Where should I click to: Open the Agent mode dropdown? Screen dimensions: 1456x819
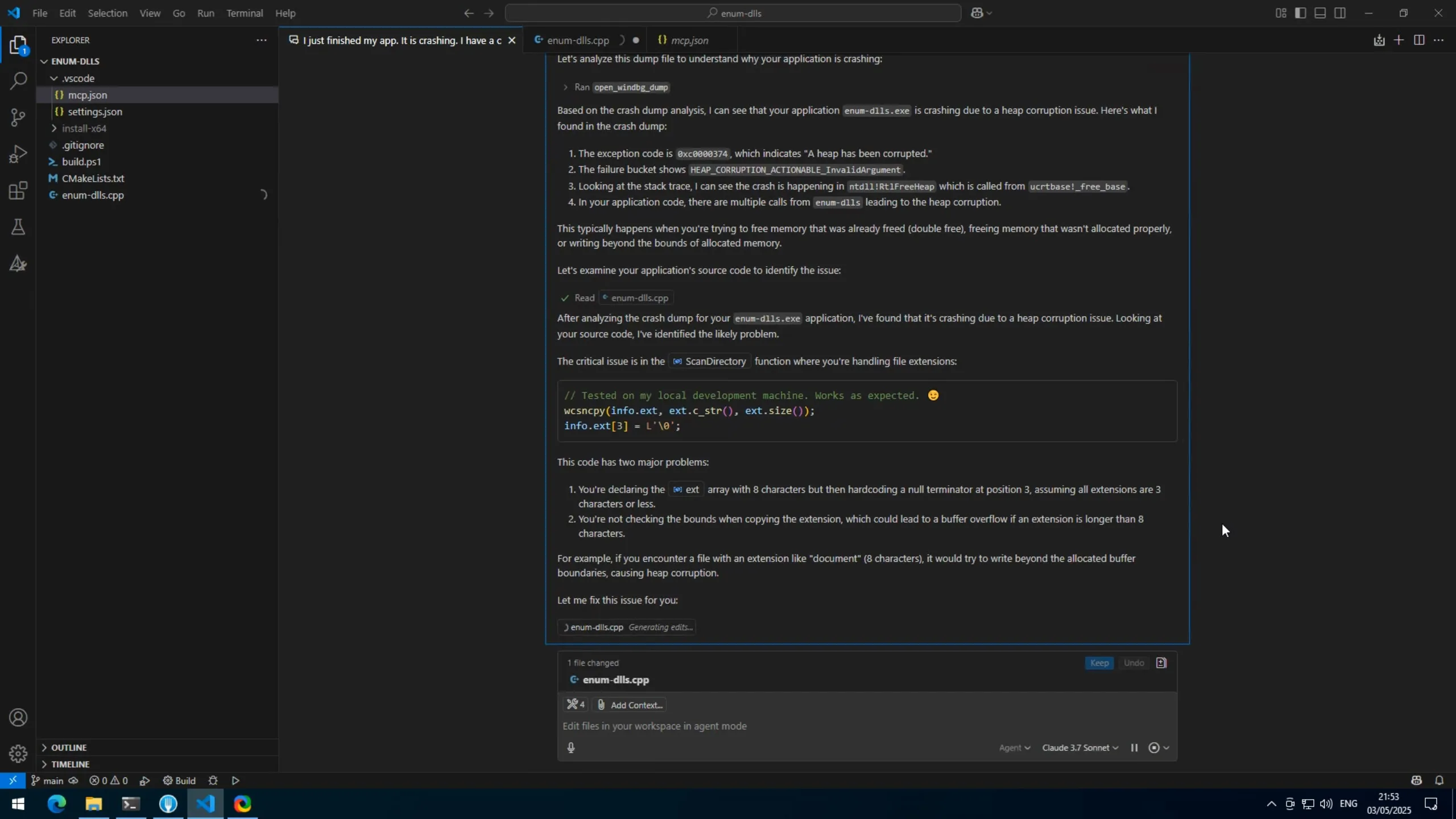tap(1014, 748)
